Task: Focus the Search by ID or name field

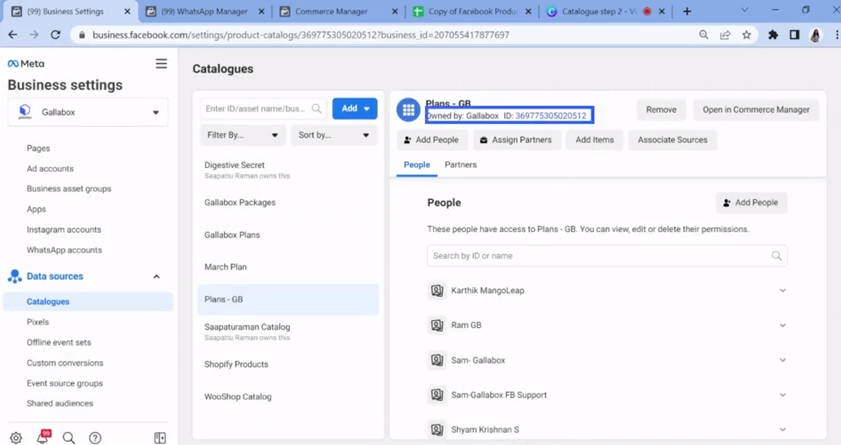Action: tap(607, 256)
